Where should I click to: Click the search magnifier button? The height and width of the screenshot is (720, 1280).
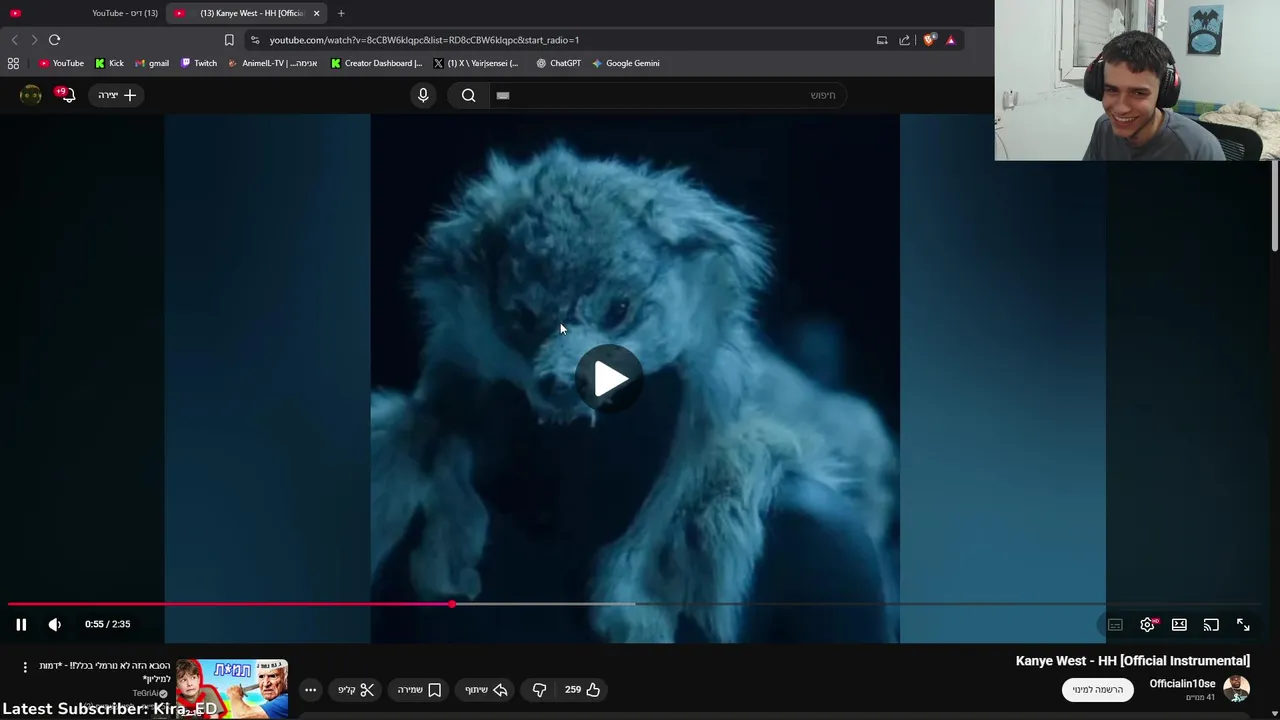click(469, 95)
